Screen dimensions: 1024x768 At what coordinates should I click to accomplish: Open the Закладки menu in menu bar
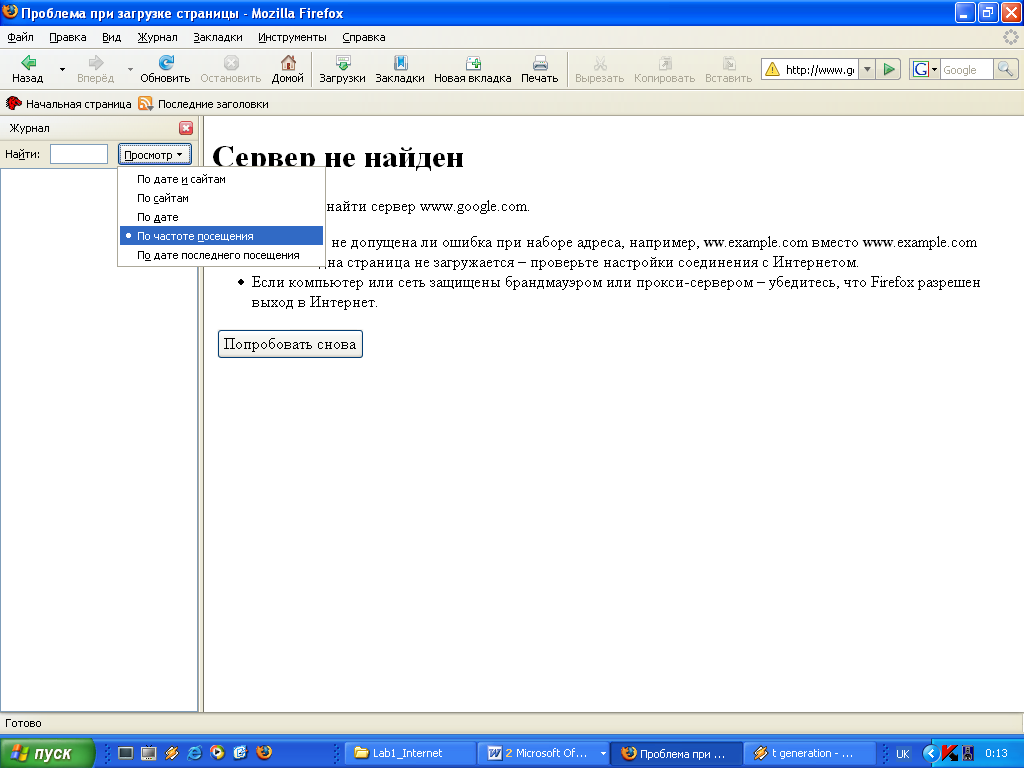pos(218,37)
